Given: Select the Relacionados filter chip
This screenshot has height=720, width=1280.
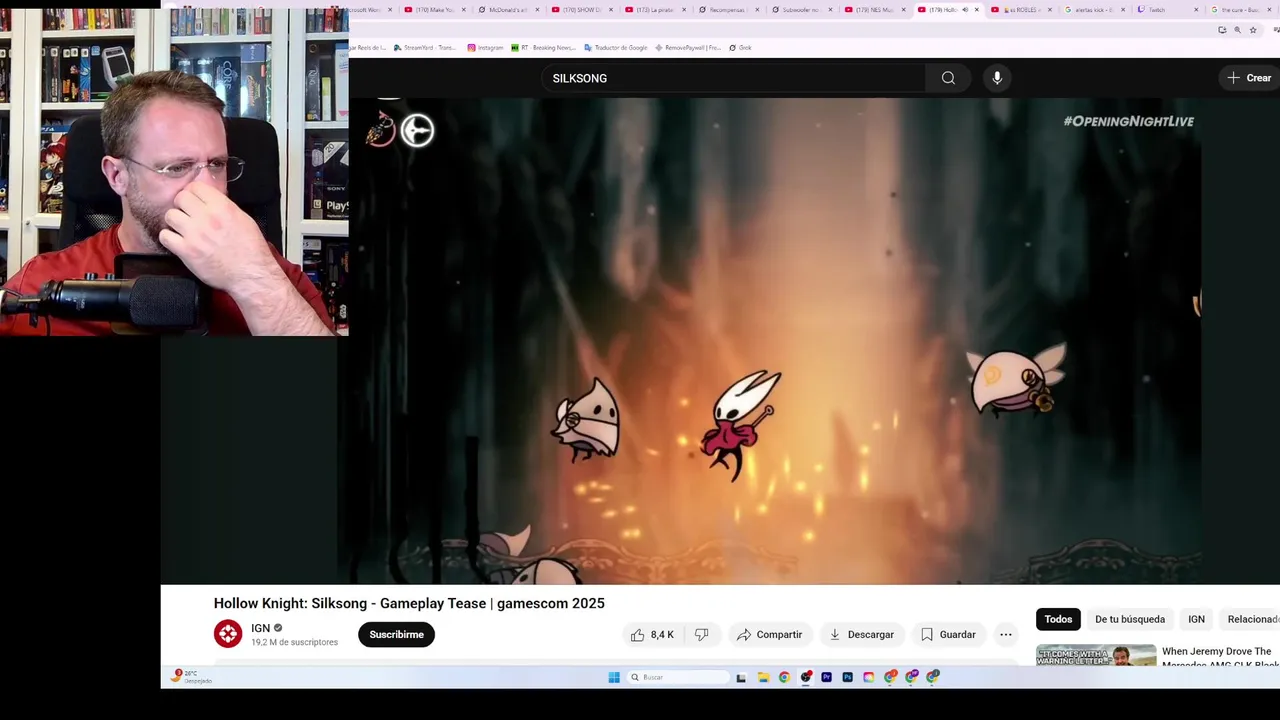Looking at the screenshot, I should coord(1250,619).
